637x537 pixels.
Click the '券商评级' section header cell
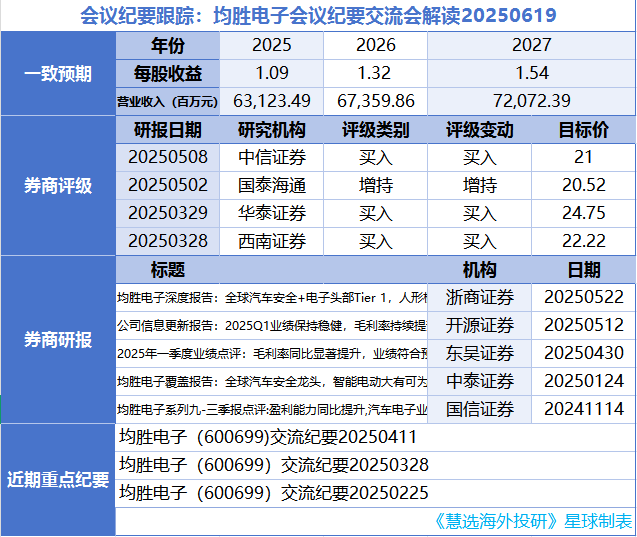58,186
